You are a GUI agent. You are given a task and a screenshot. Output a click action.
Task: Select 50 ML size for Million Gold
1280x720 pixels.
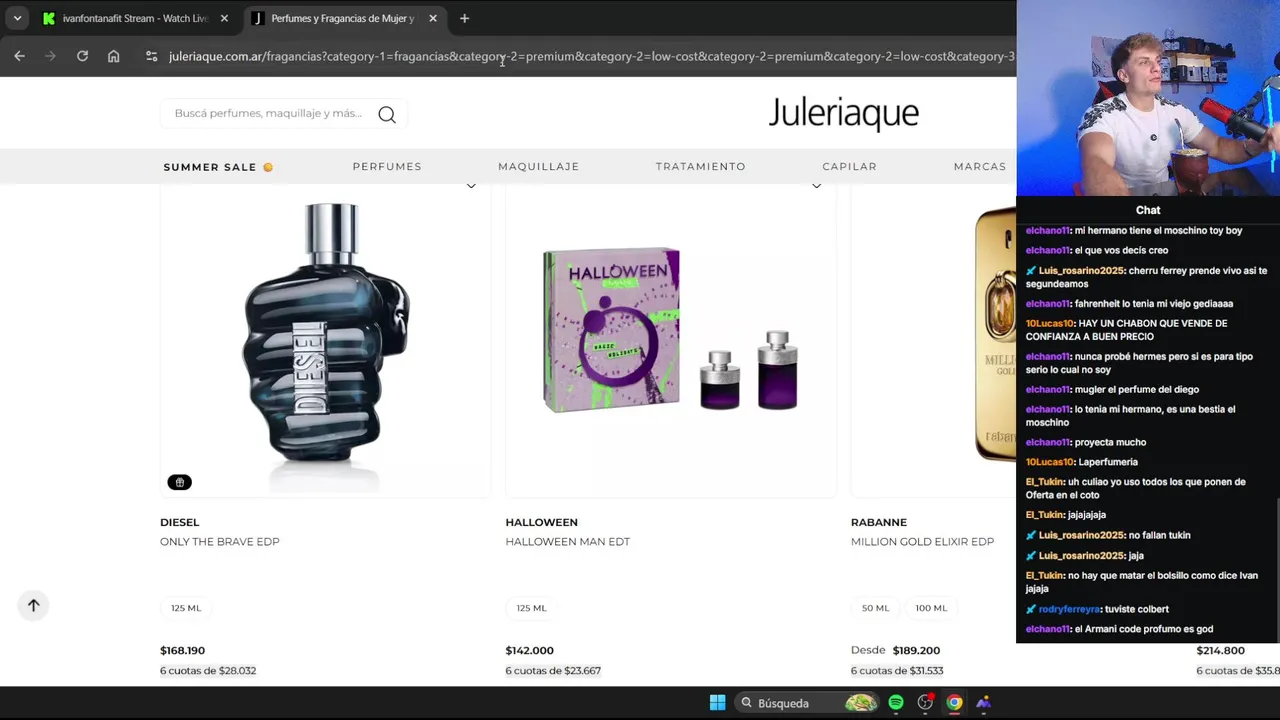(x=875, y=608)
